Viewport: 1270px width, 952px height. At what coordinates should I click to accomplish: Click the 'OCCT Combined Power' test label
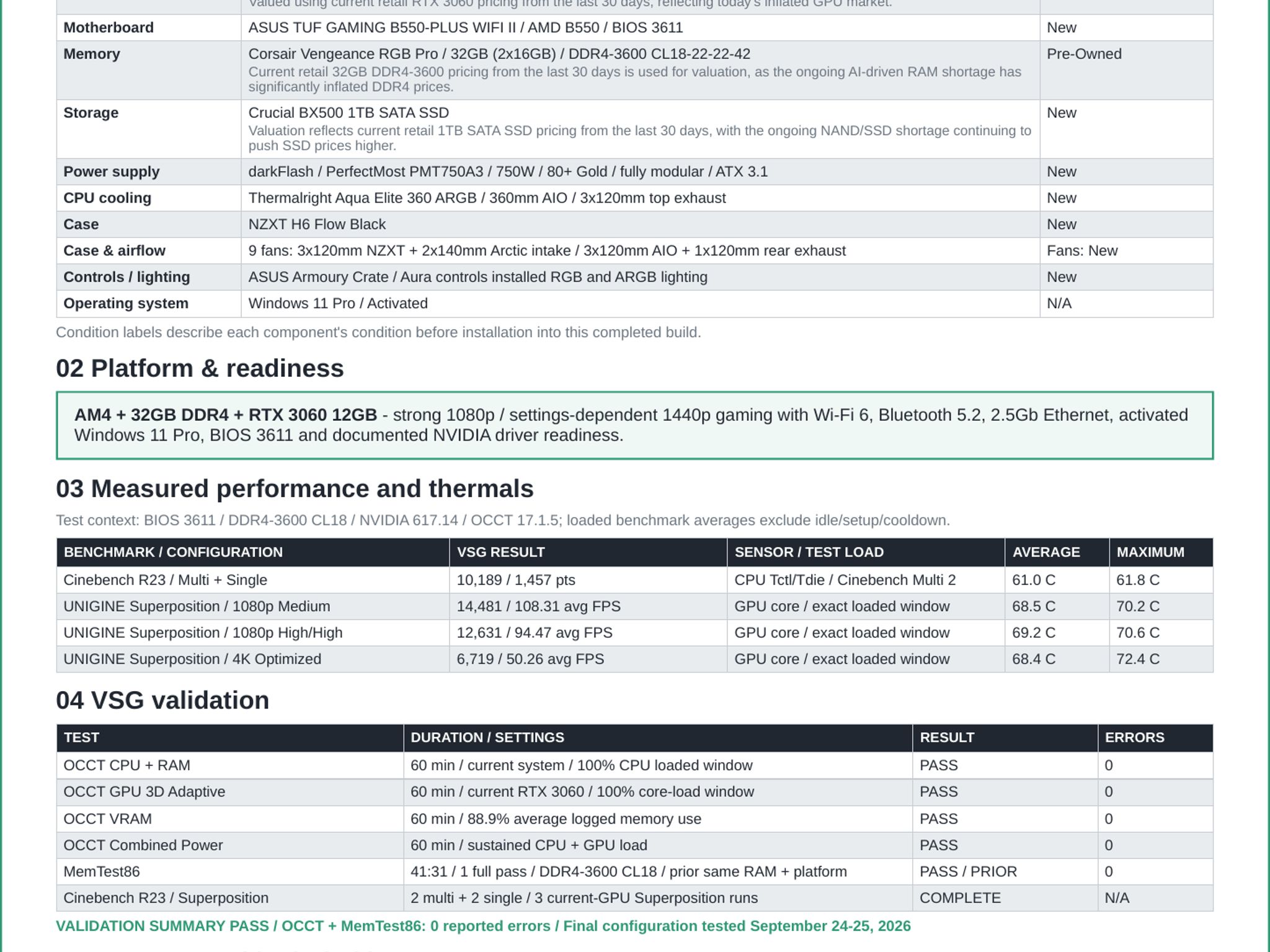[143, 845]
